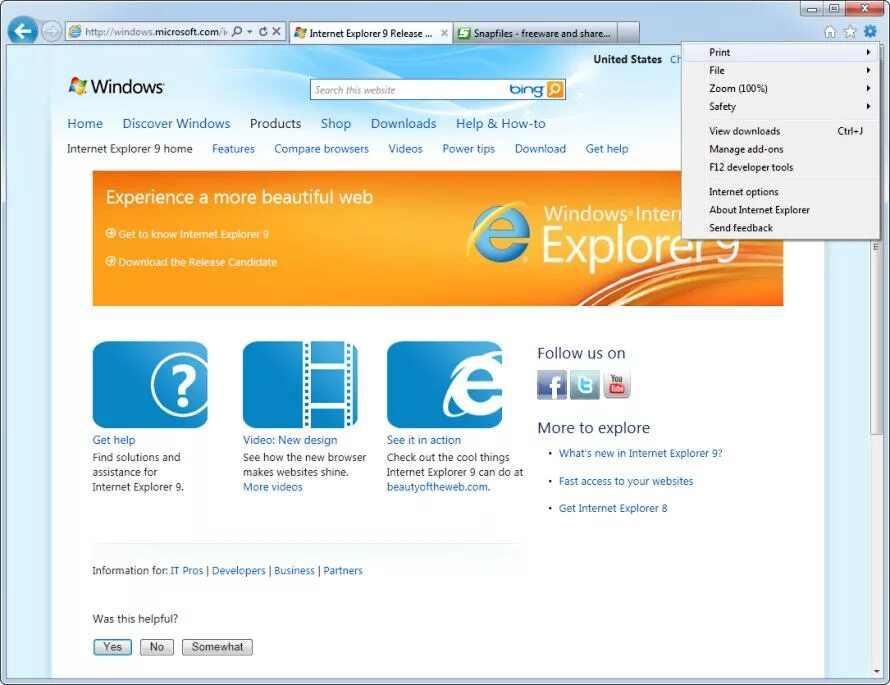Open Videos sub-nav link
Screen dimensions: 890x685
point(405,149)
